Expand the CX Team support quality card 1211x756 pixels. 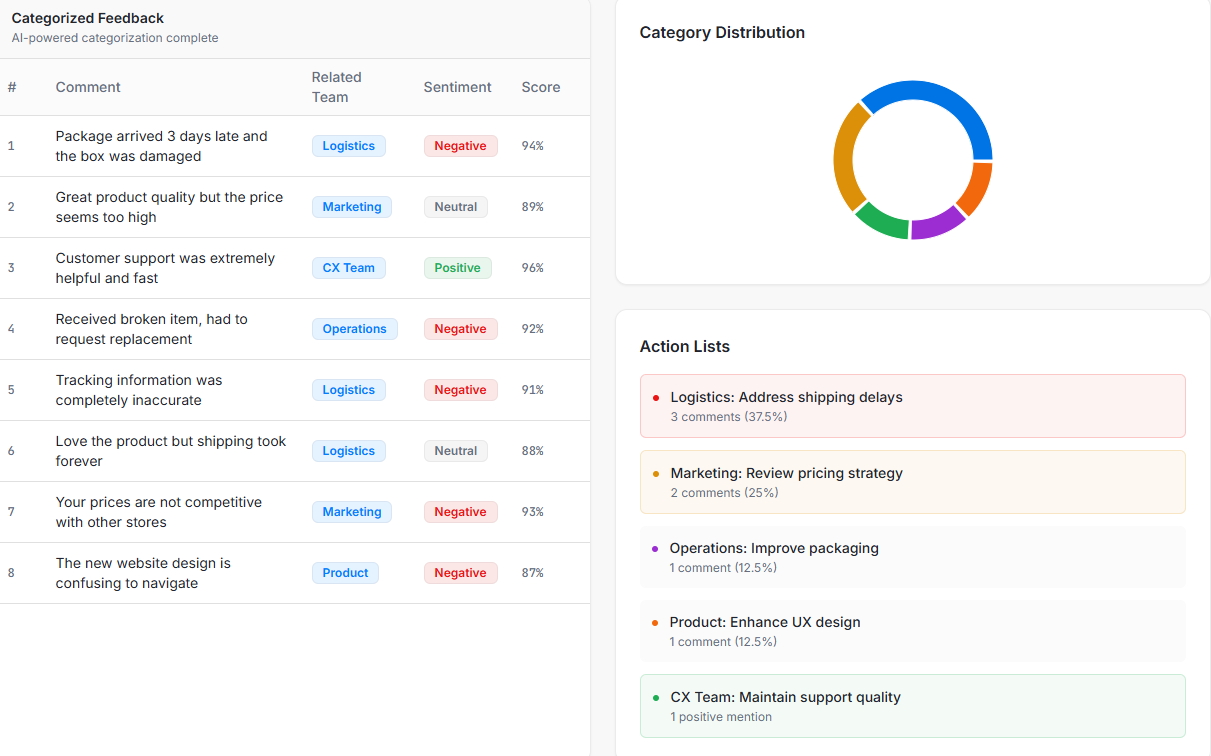[912, 705]
